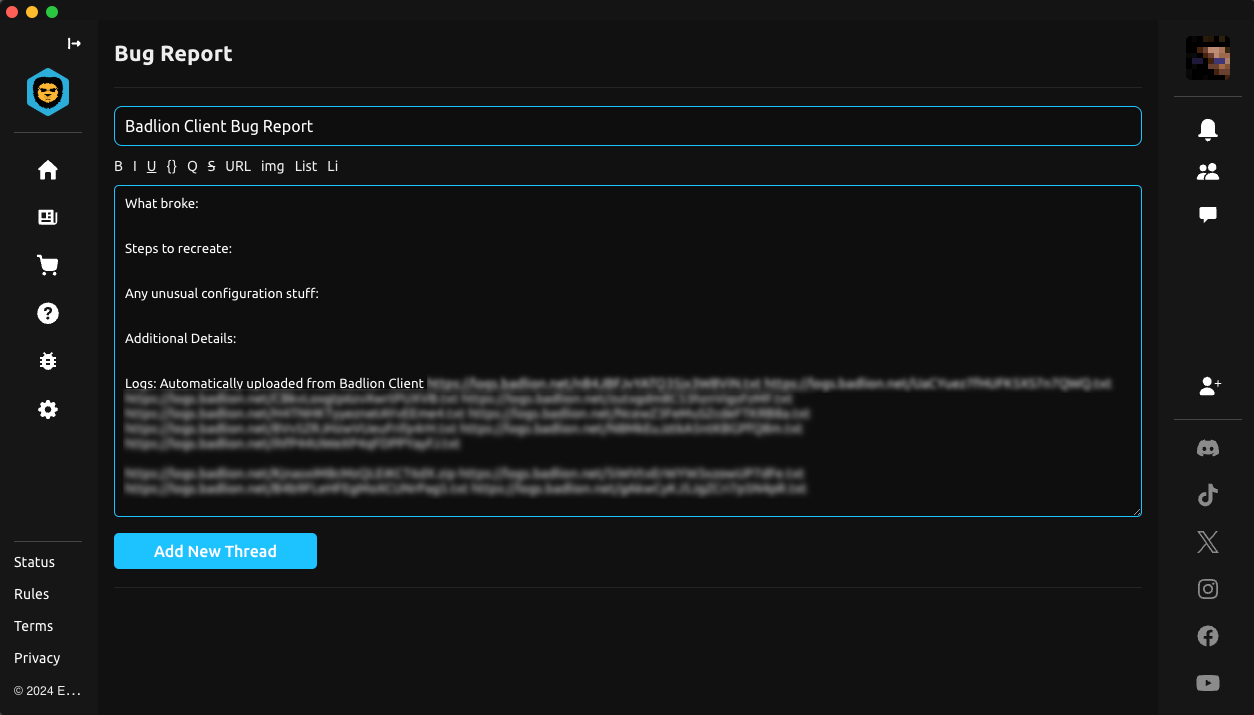The height and width of the screenshot is (715, 1254).
Task: Open the Privacy link
Action: 38,658
